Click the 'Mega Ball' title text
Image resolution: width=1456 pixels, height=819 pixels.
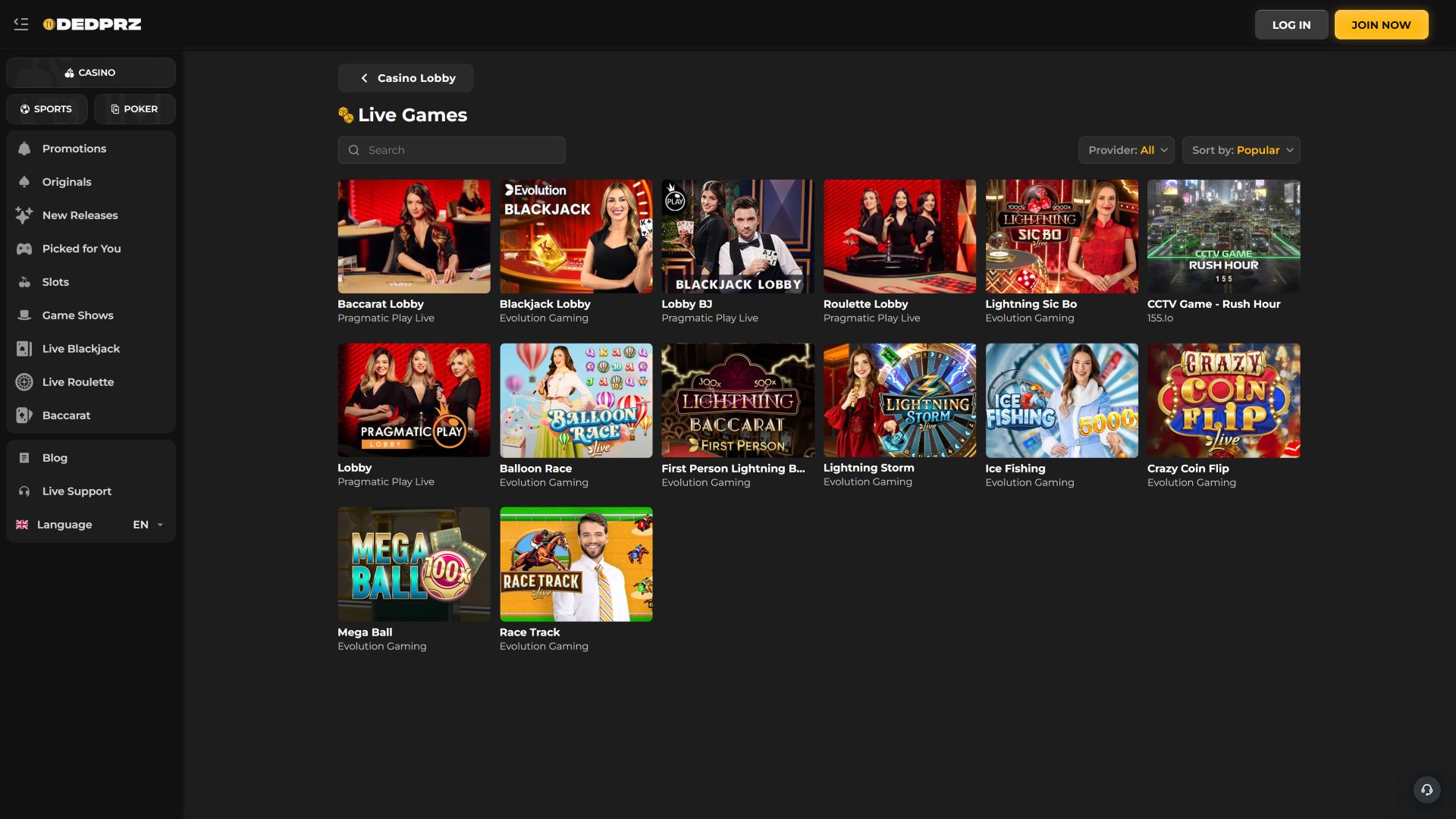pyautogui.click(x=365, y=632)
